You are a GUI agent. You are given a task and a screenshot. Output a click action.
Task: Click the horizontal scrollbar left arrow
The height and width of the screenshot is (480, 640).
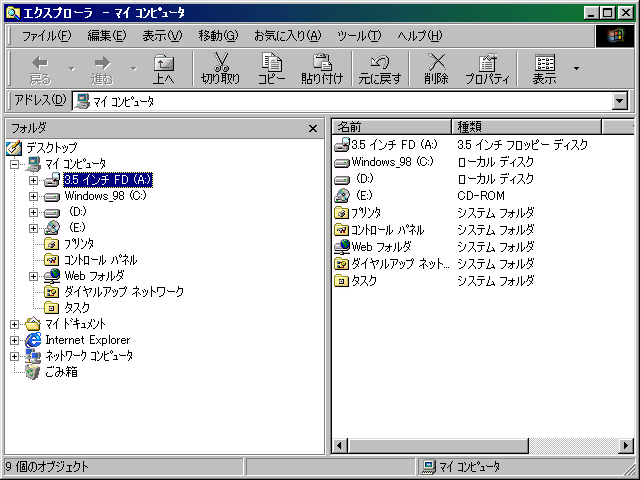tap(340, 446)
